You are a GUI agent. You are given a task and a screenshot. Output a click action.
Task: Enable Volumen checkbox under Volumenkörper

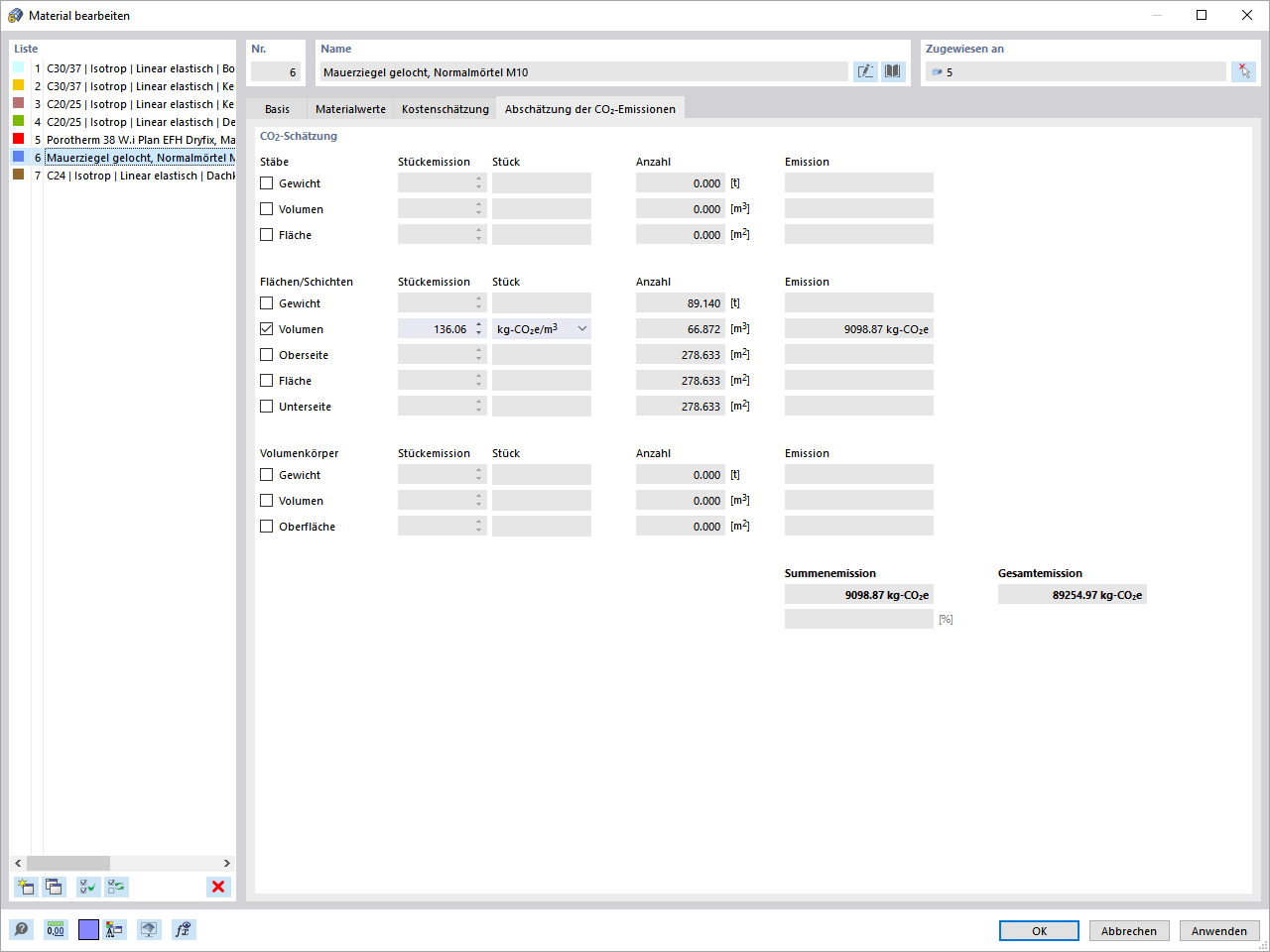(266, 501)
